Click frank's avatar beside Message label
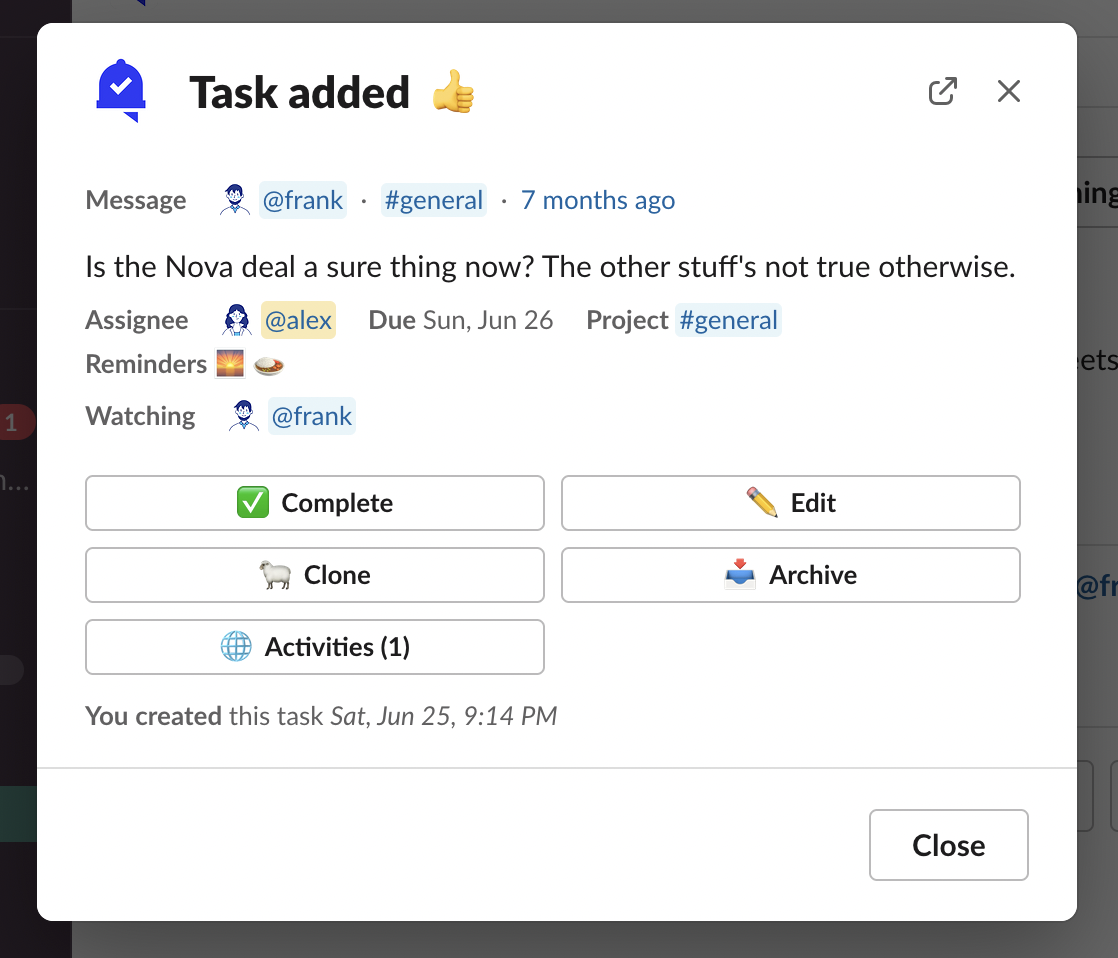The height and width of the screenshot is (958, 1118). point(235,200)
